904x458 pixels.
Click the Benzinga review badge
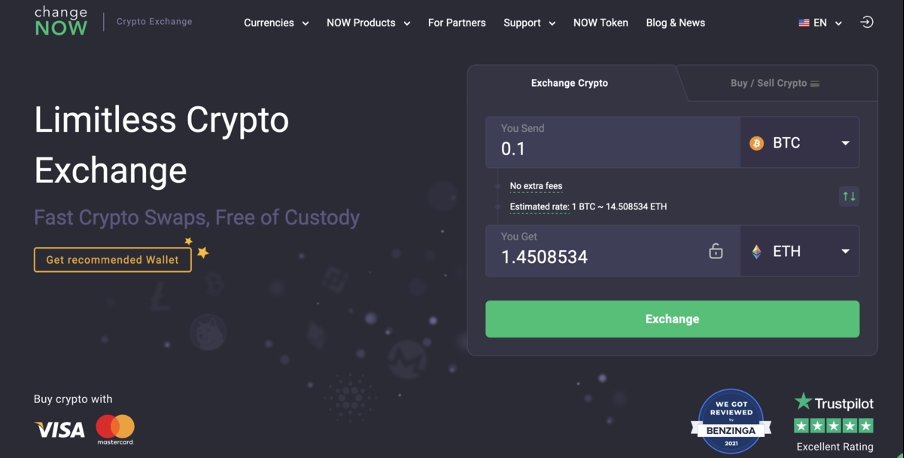click(x=731, y=421)
